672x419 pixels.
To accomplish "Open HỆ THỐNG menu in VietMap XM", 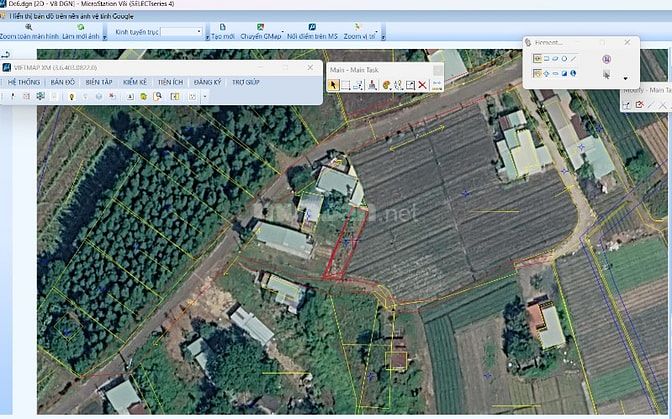I will tap(24, 82).
